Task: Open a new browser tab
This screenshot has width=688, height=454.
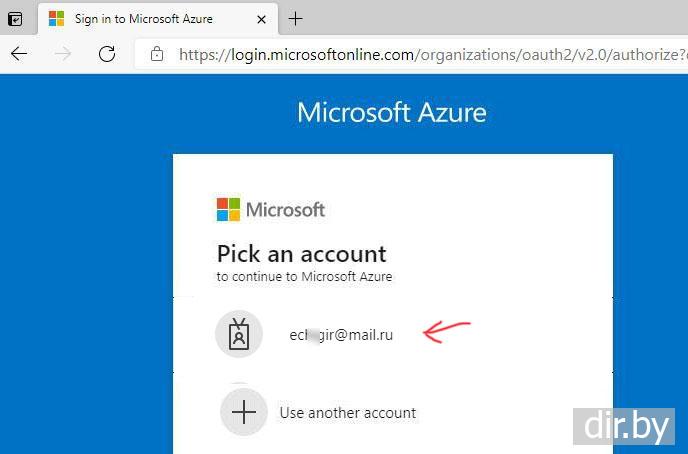Action: (x=296, y=19)
